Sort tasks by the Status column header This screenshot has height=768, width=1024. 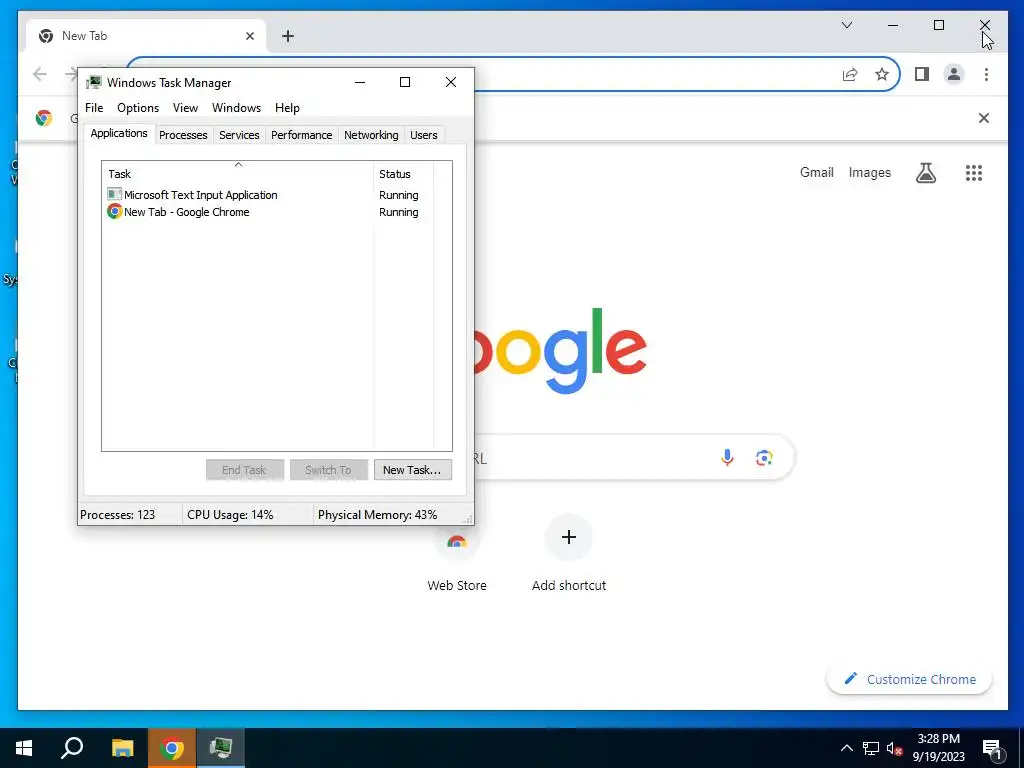click(403, 174)
